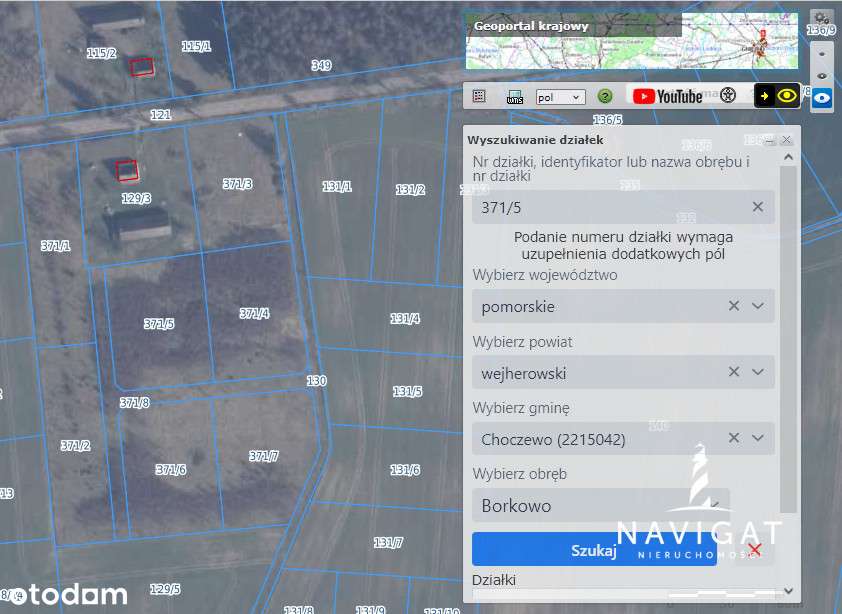
Task: Select the medium eye size option
Action: point(822,76)
